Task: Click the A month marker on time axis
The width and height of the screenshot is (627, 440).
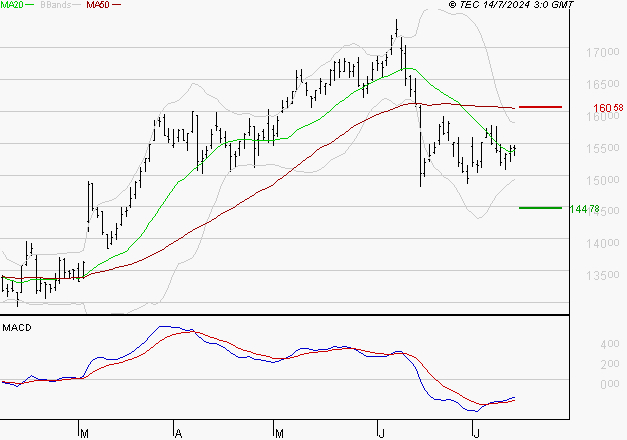Action: pyautogui.click(x=178, y=433)
